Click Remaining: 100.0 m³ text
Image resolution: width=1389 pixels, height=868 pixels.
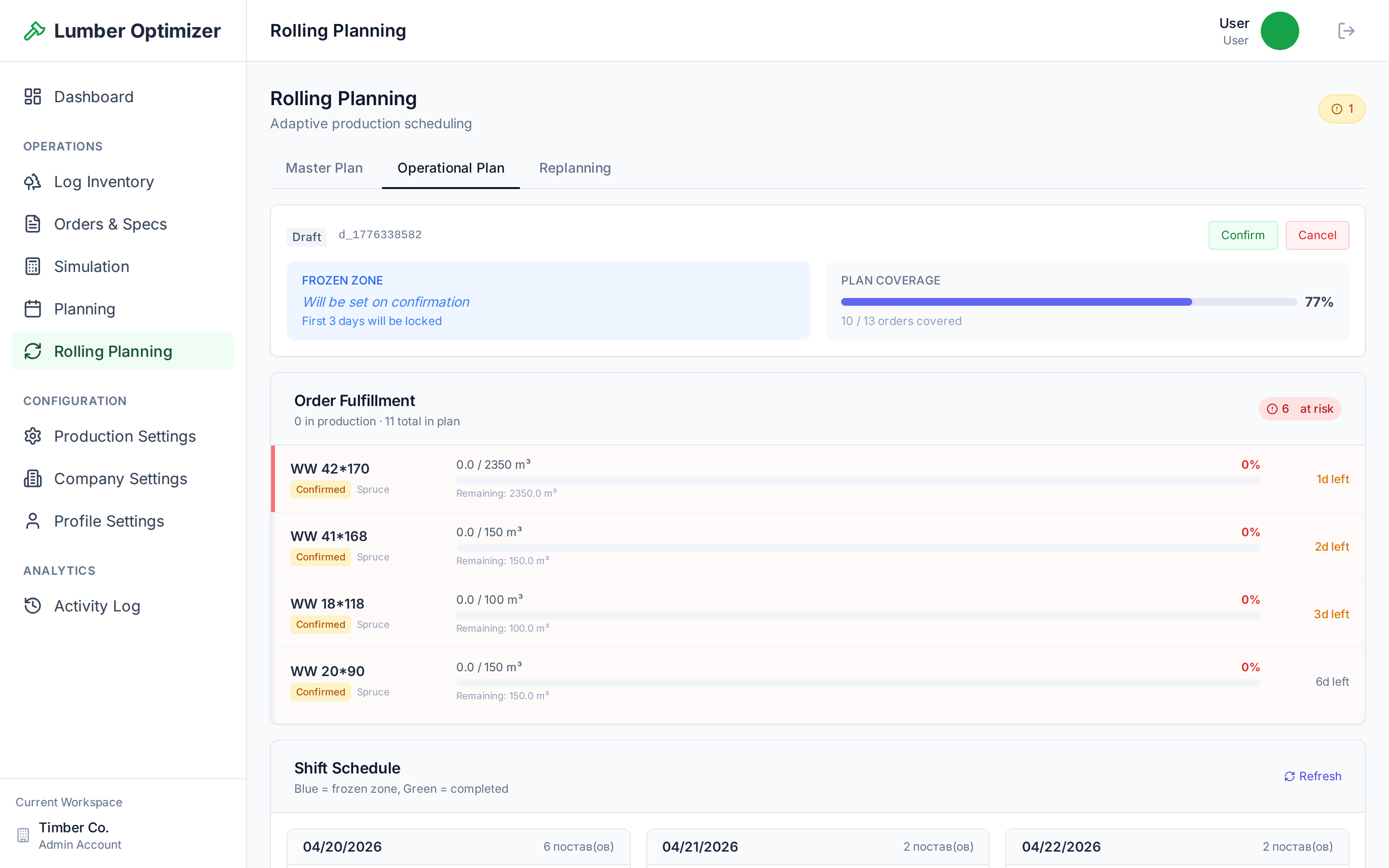(x=502, y=628)
